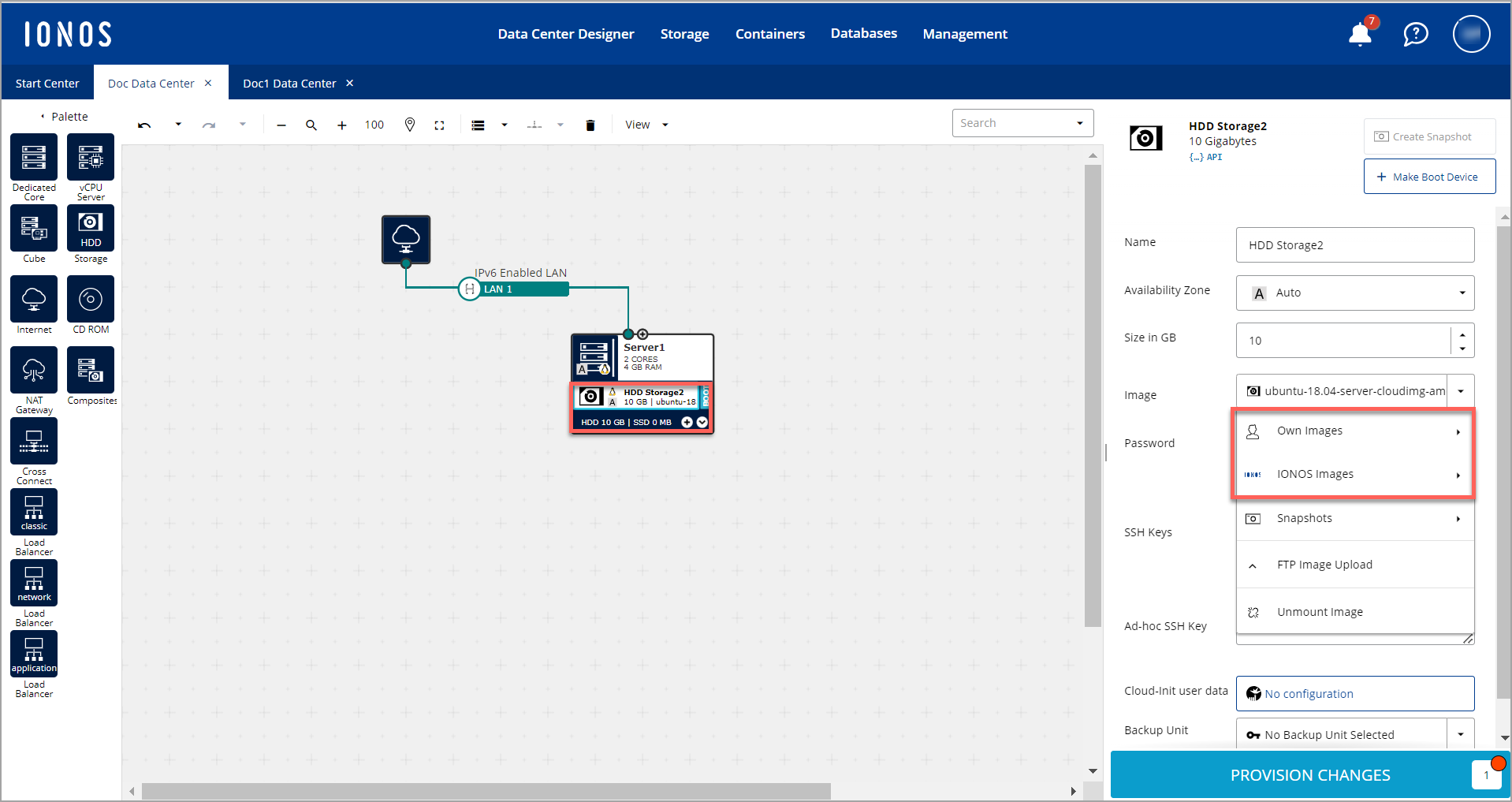The height and width of the screenshot is (802, 1512).
Task: Click the Internet cloud node on canvas
Action: point(406,239)
